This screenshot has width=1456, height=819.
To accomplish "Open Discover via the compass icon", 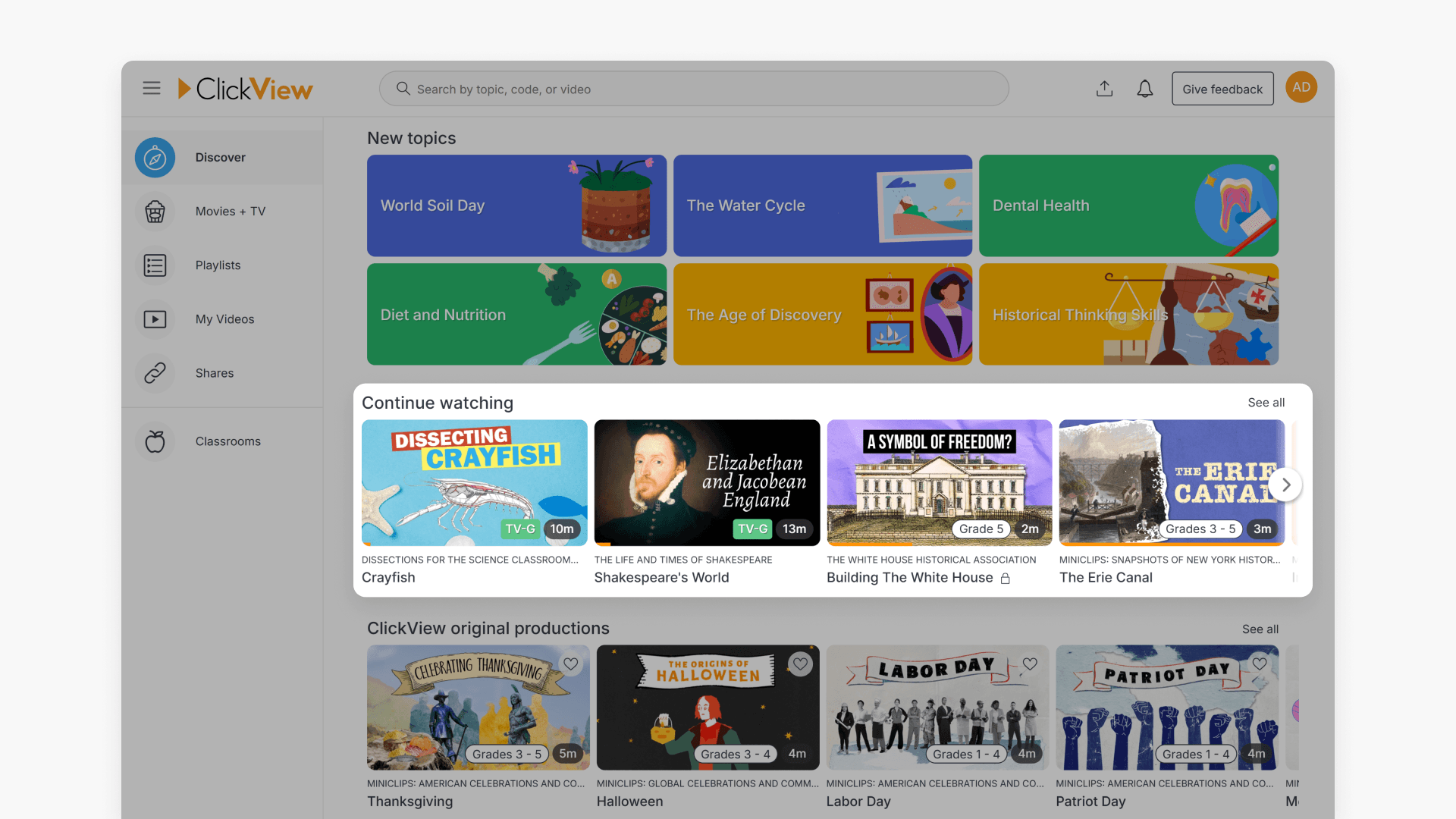I will point(155,157).
